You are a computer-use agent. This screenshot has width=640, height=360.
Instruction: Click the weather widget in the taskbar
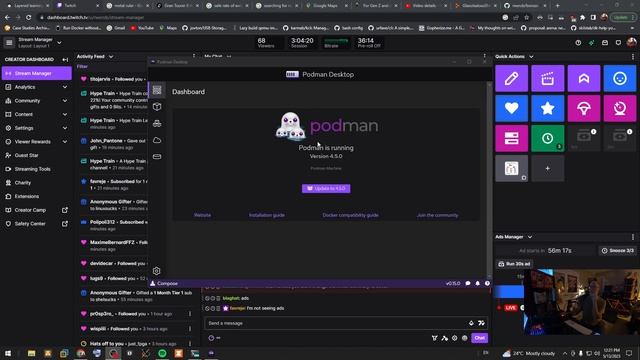(530, 353)
